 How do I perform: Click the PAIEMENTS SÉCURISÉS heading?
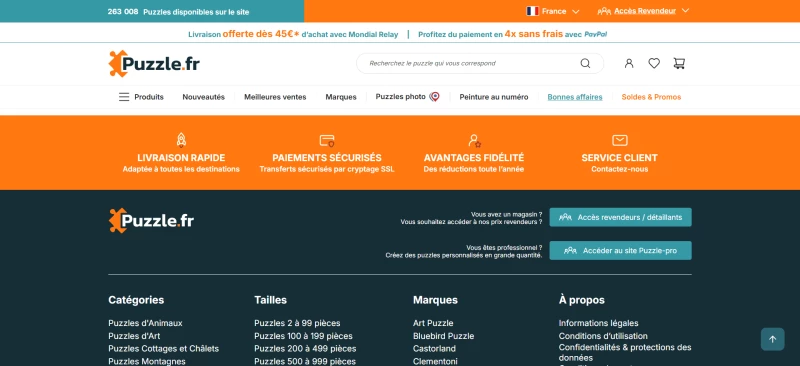point(327,158)
